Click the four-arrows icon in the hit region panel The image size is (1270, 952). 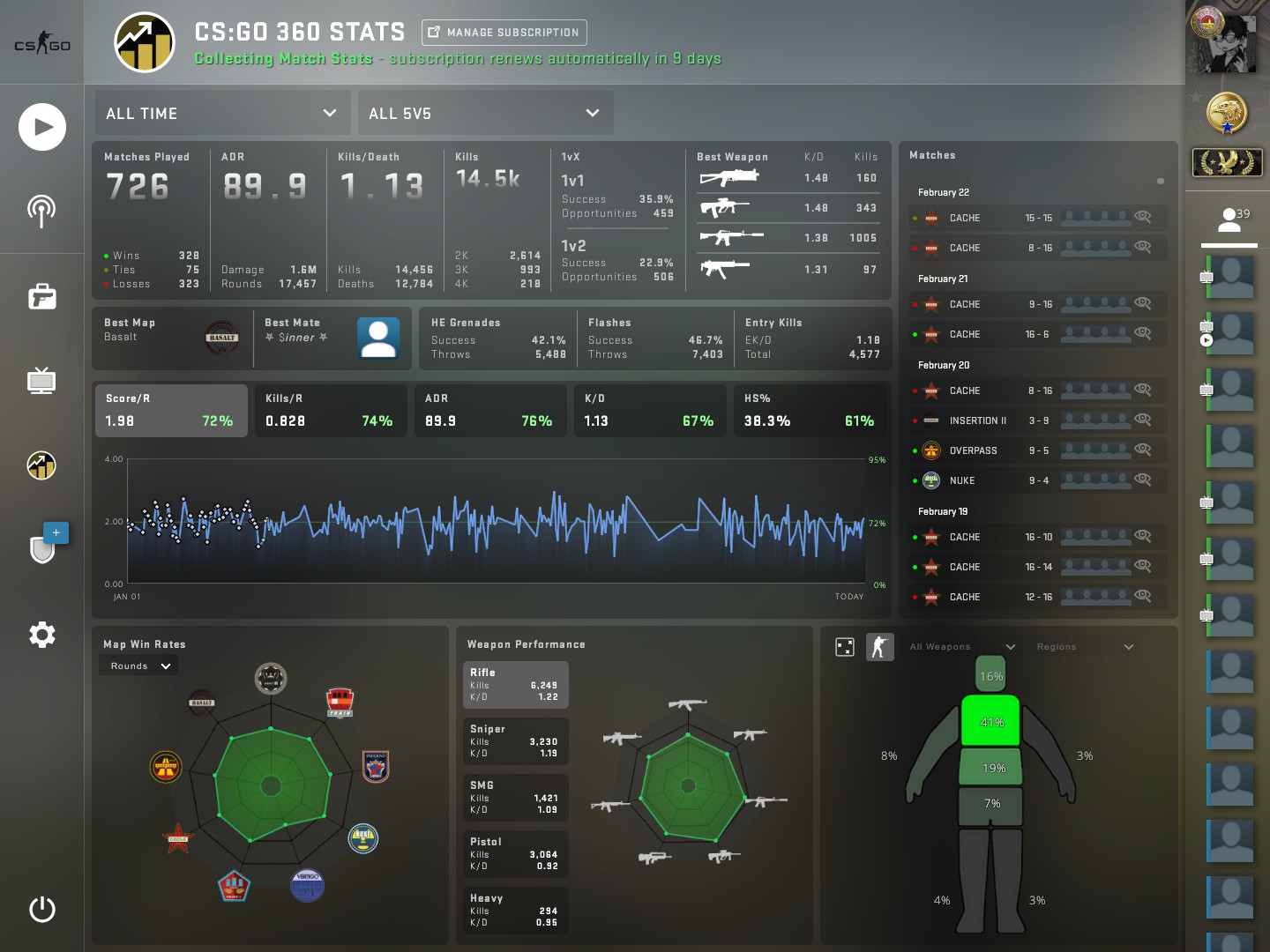click(x=844, y=647)
